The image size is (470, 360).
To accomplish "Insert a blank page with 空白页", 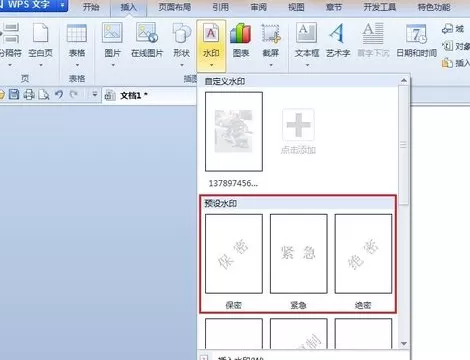I will (40, 33).
